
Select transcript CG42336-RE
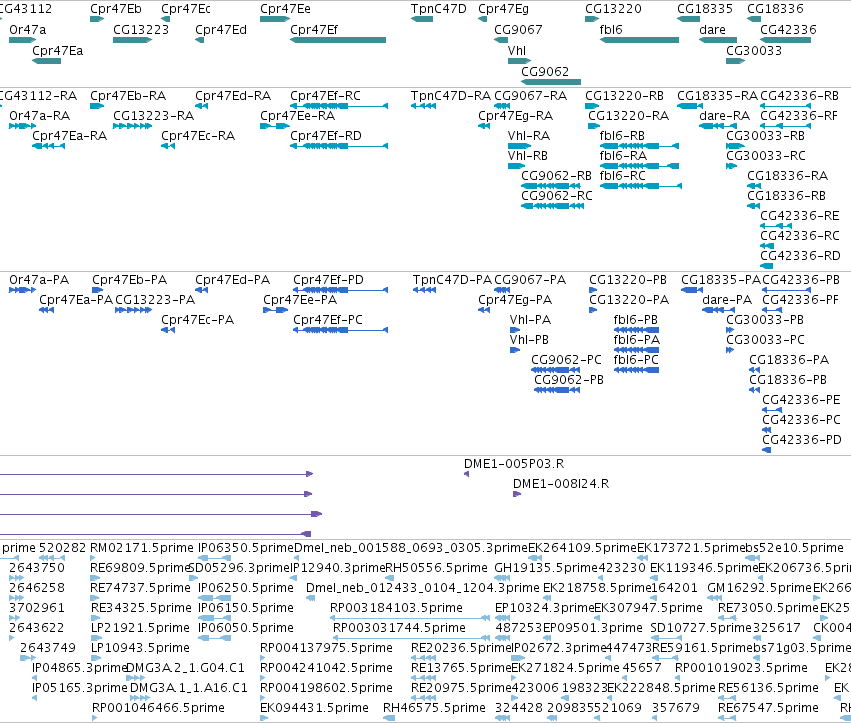[x=776, y=226]
